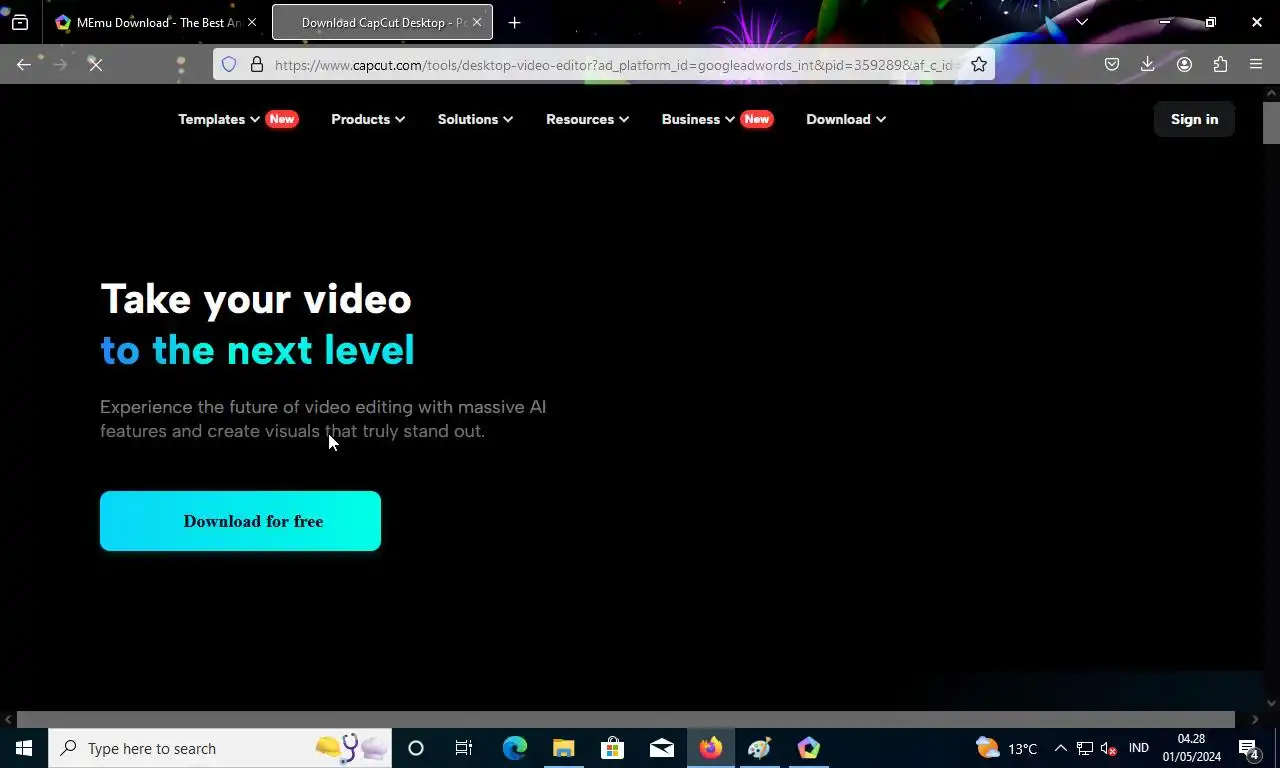Screen dimensions: 1280x768
Task: Click Download for free button
Action: 240,521
